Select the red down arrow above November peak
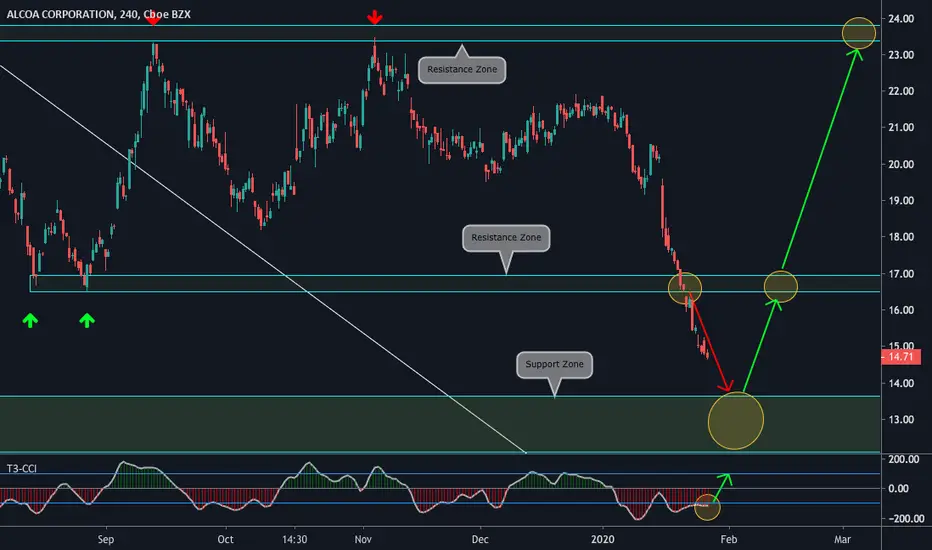 pyautogui.click(x=374, y=17)
